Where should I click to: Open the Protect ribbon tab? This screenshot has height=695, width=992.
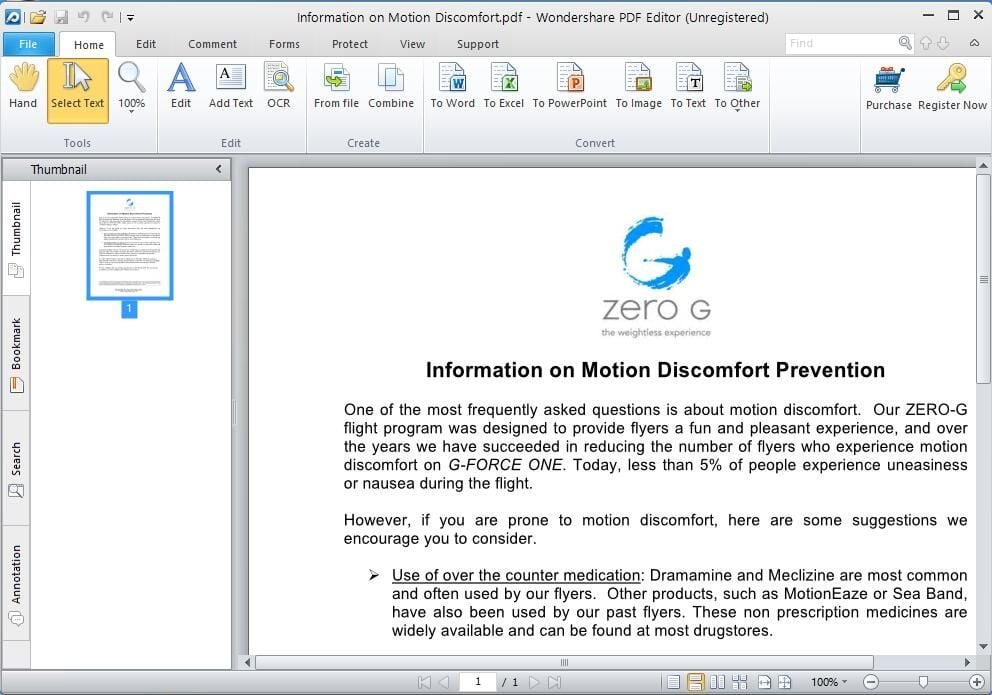(350, 44)
